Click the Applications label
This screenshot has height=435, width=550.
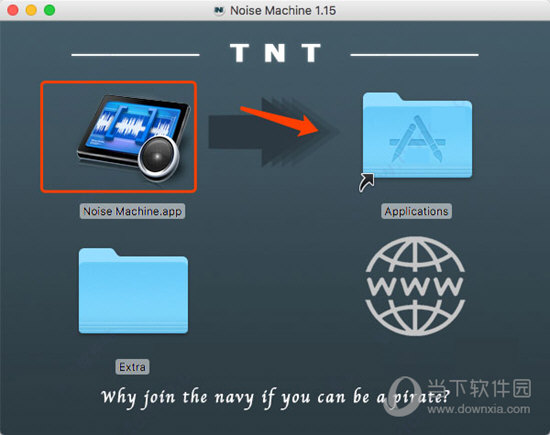coord(416,211)
